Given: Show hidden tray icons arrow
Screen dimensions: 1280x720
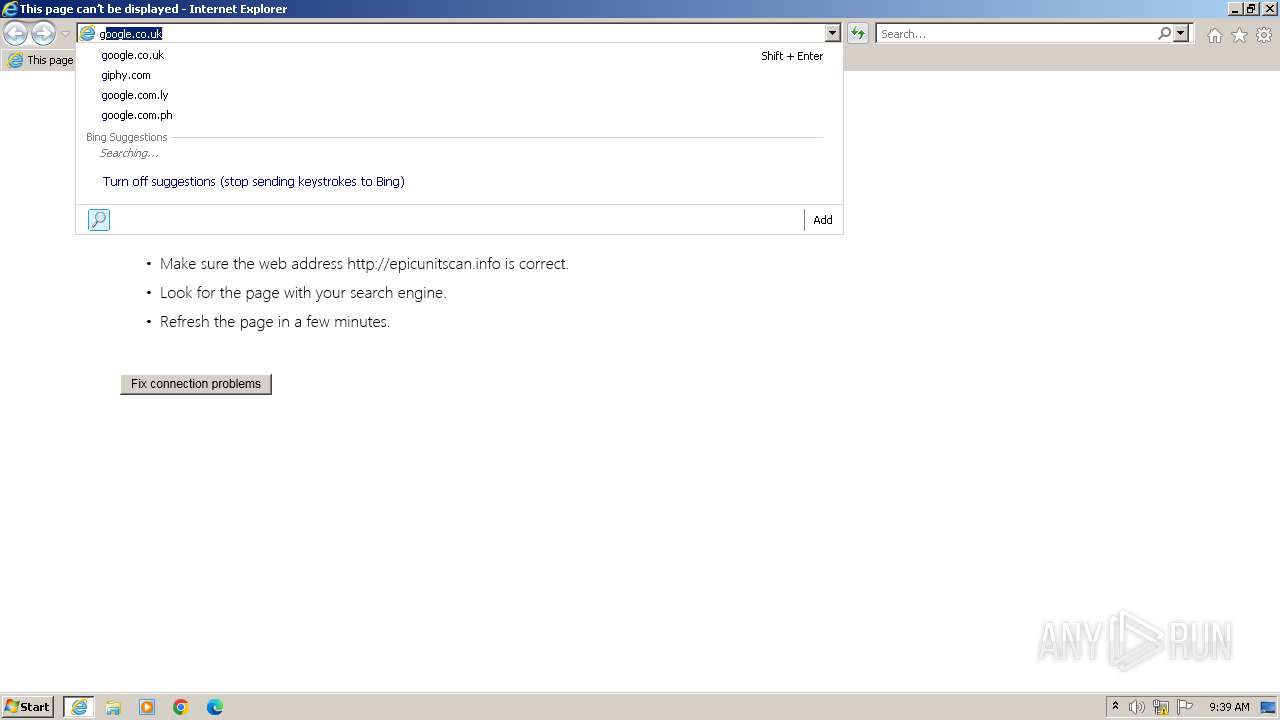Looking at the screenshot, I should pos(1116,707).
